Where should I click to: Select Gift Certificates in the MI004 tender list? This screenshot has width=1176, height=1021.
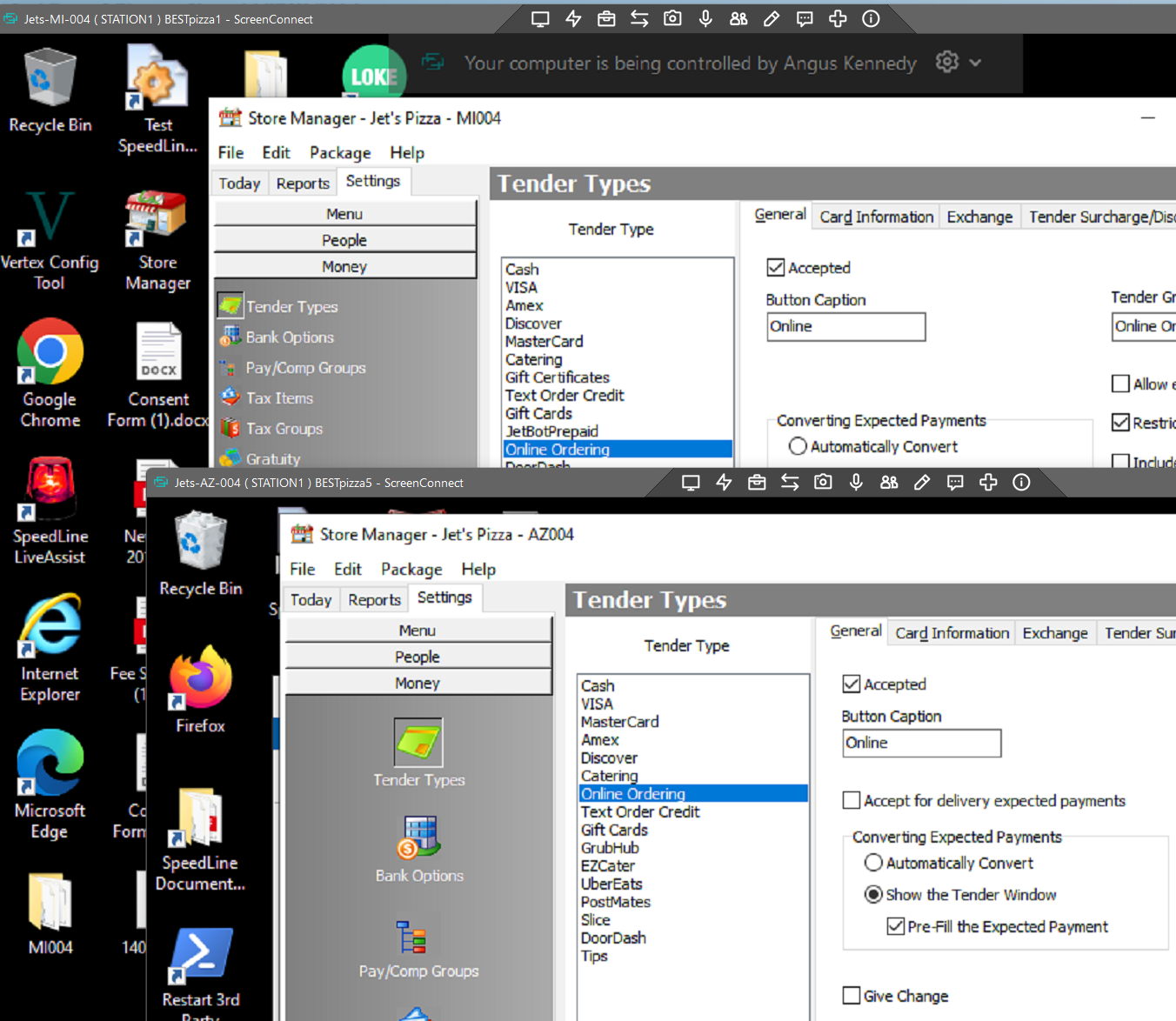(x=558, y=377)
